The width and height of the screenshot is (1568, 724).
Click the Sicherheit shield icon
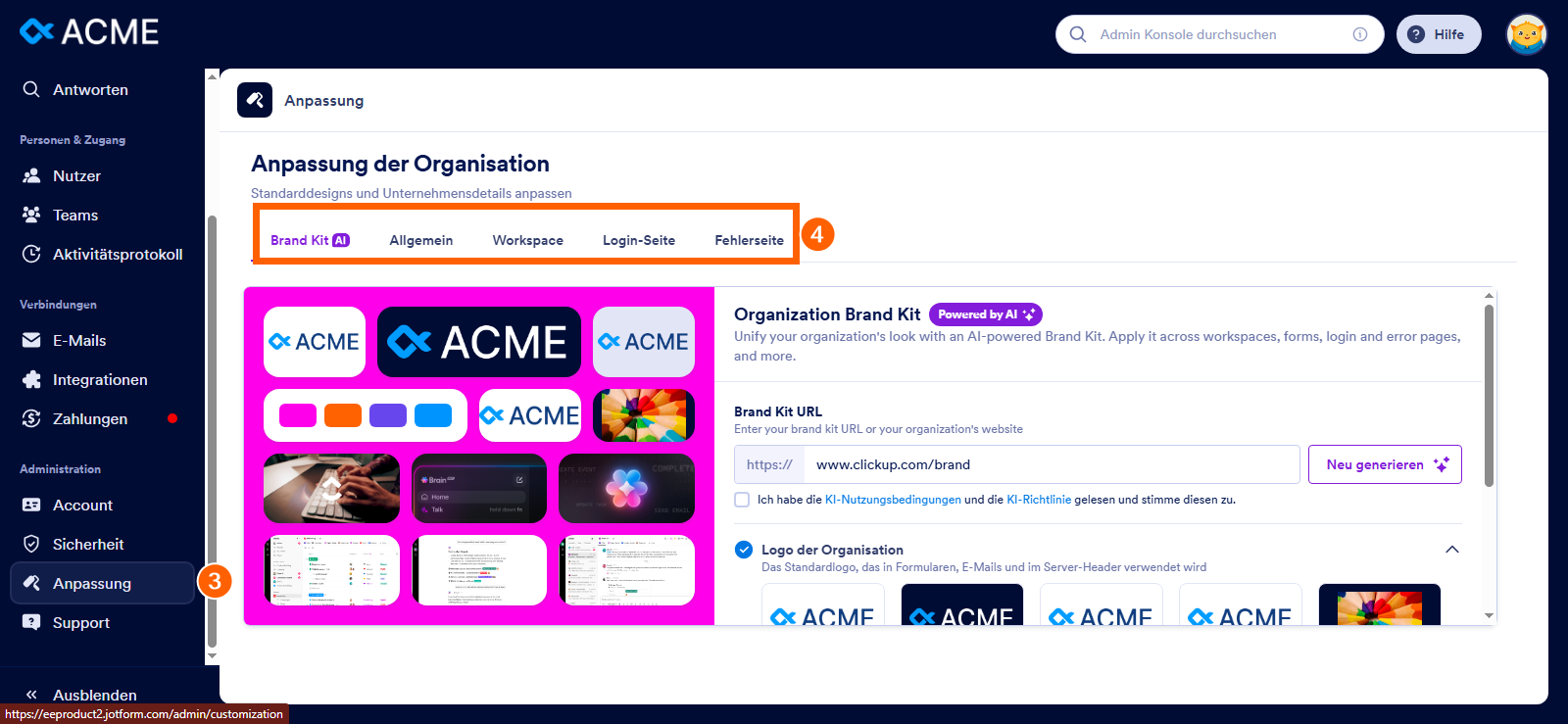(x=31, y=544)
